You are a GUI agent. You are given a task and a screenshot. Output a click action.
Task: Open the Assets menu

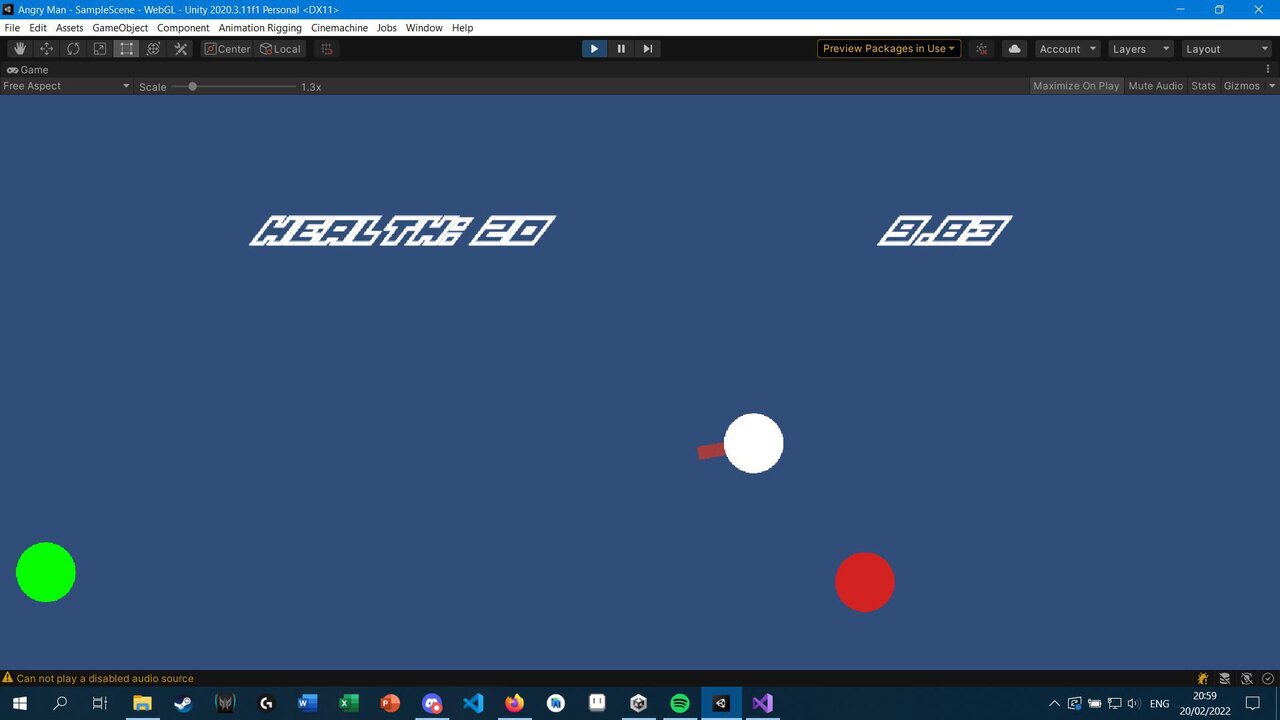coord(70,28)
